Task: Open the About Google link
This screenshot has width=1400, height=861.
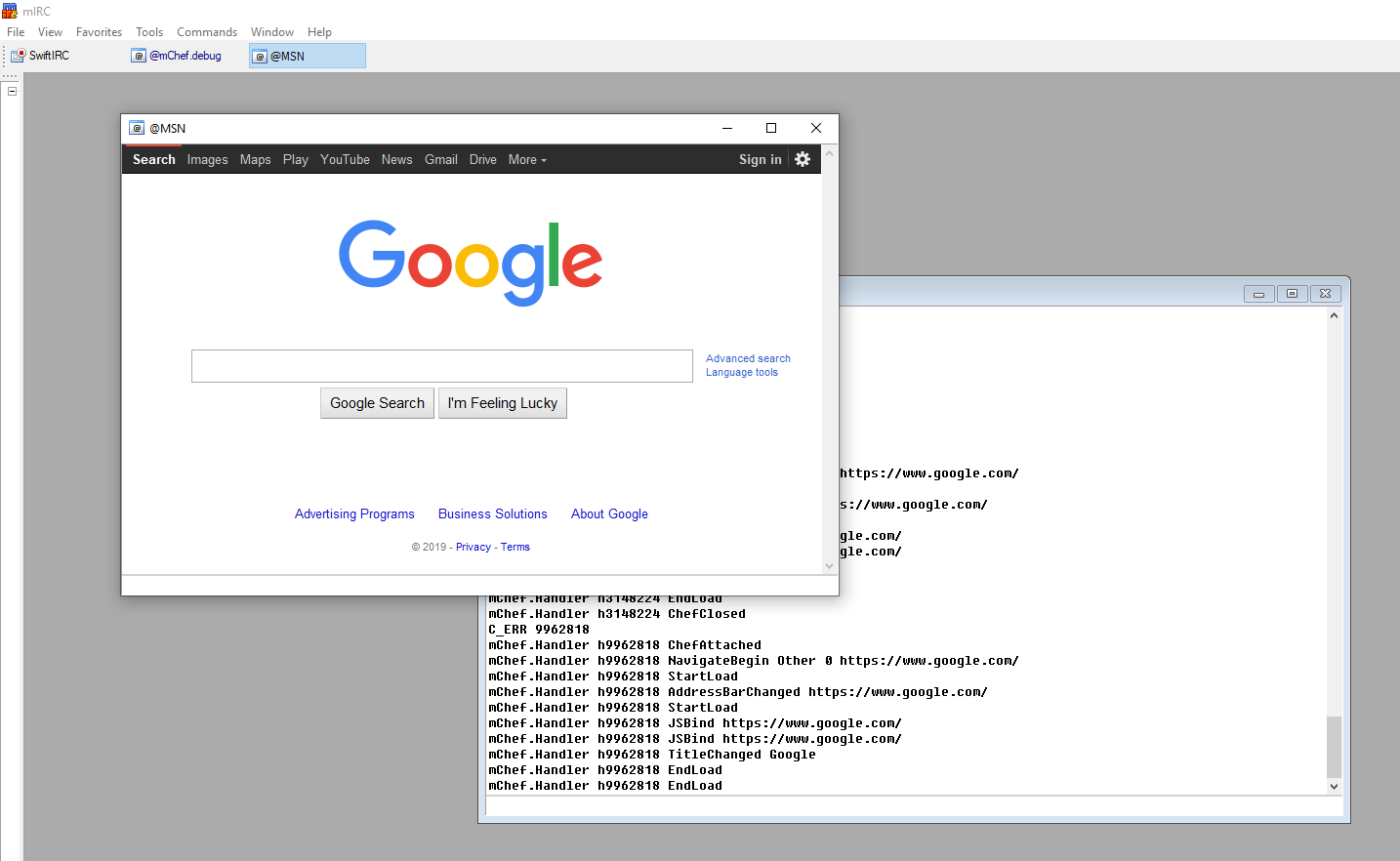Action: pos(609,513)
